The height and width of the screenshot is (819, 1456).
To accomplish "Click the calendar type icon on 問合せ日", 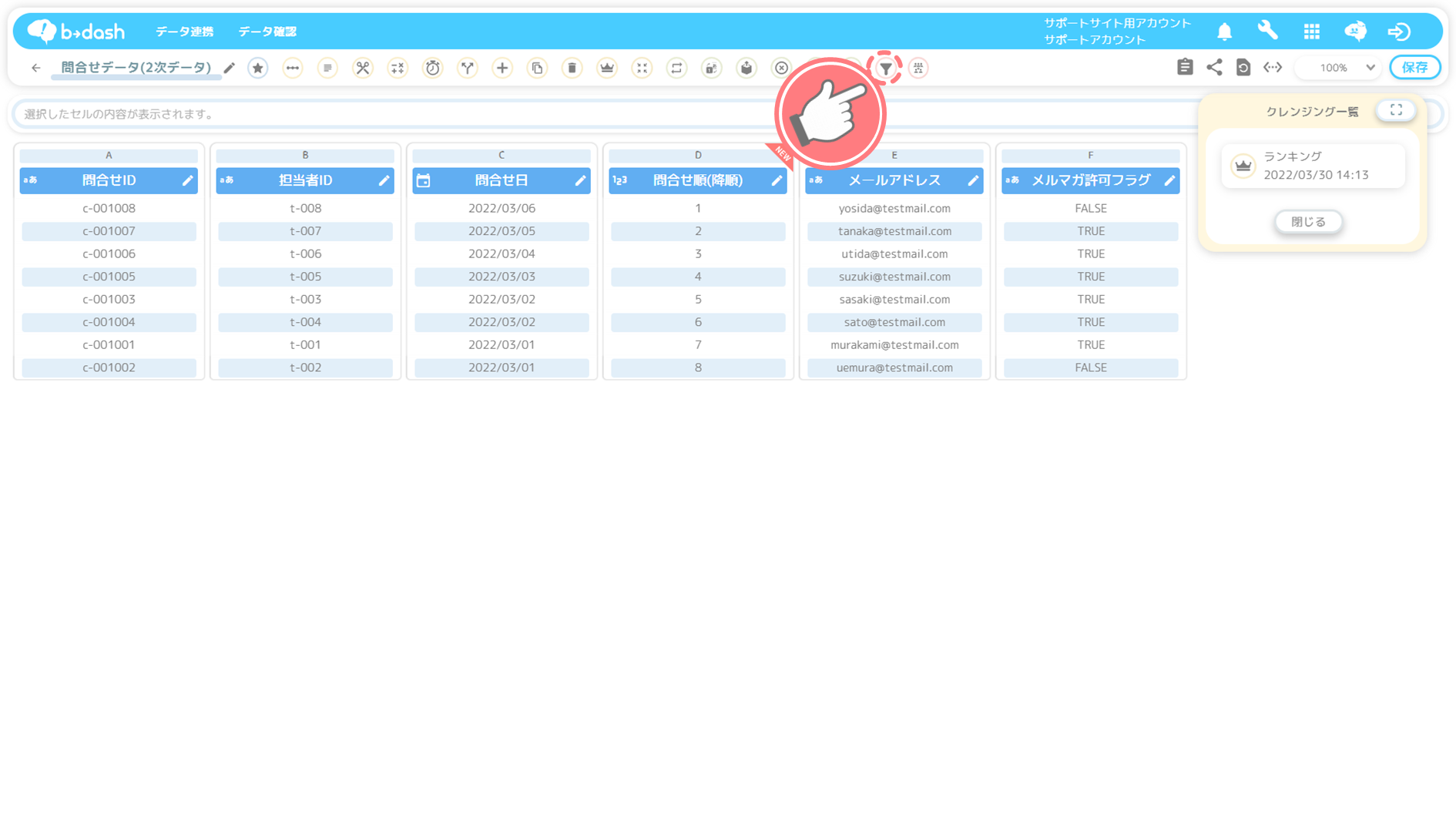I will (424, 180).
